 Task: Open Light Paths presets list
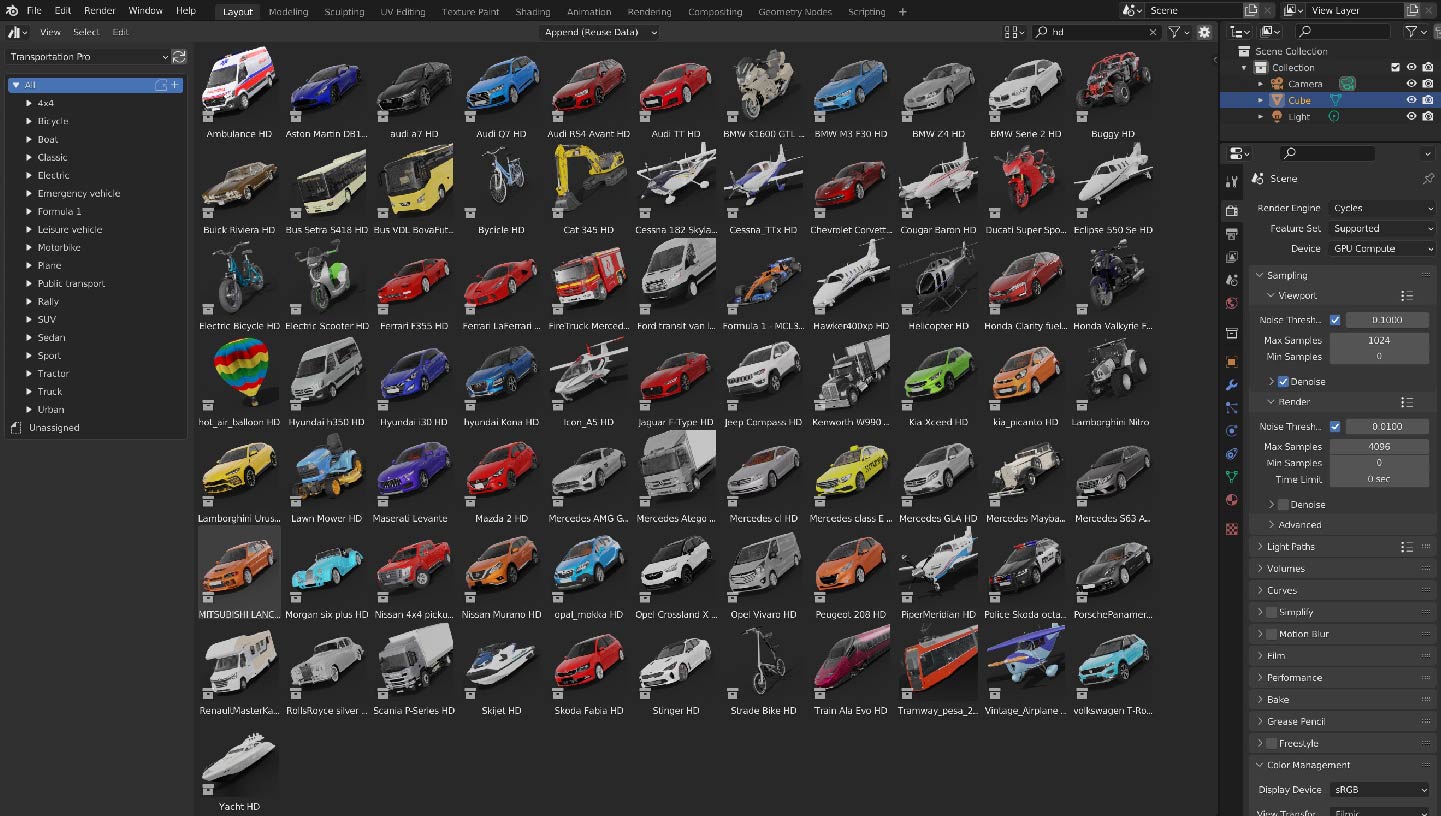[x=1407, y=547]
